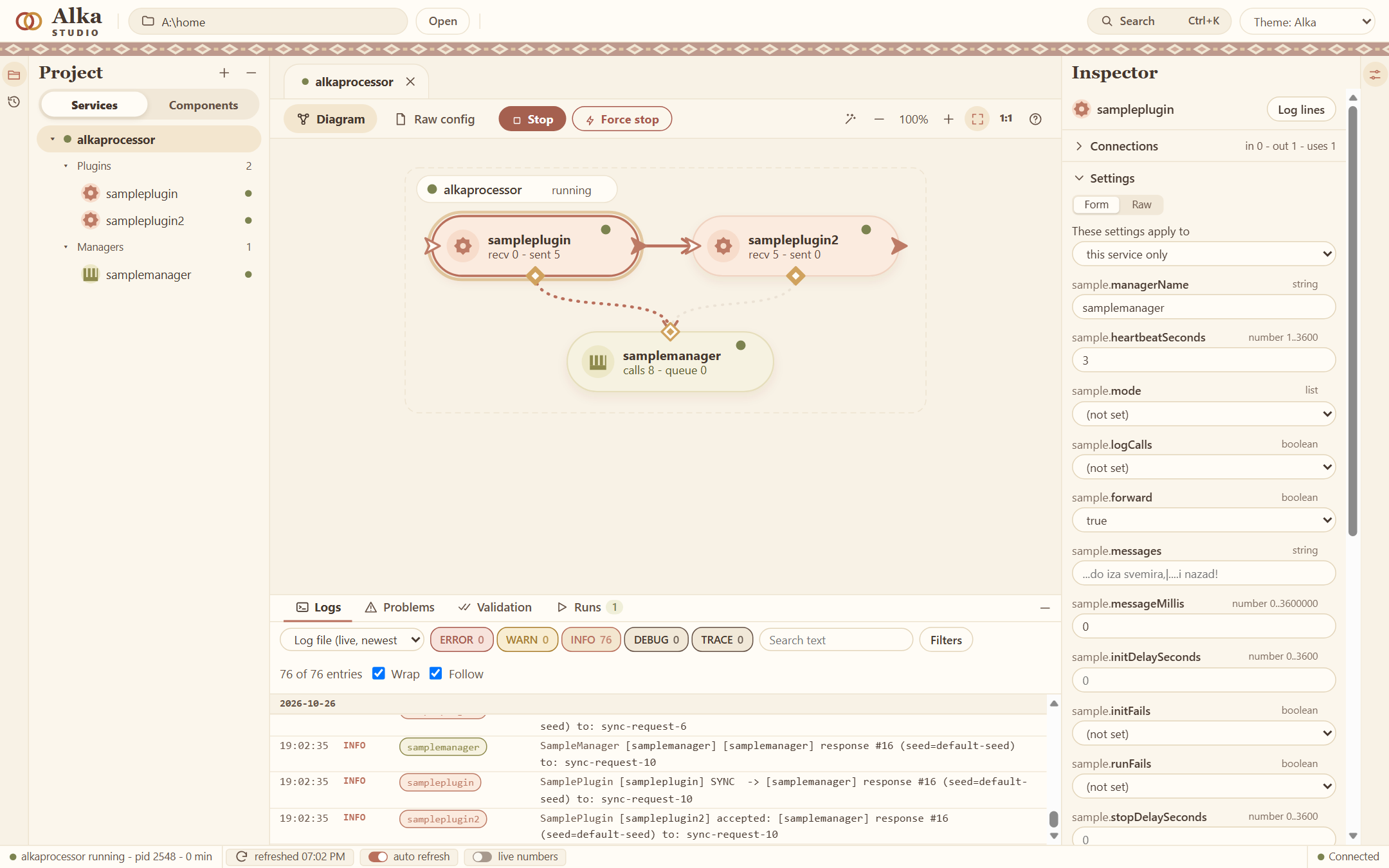Click the Log lines button
The width and height of the screenshot is (1389, 868).
1301,109
